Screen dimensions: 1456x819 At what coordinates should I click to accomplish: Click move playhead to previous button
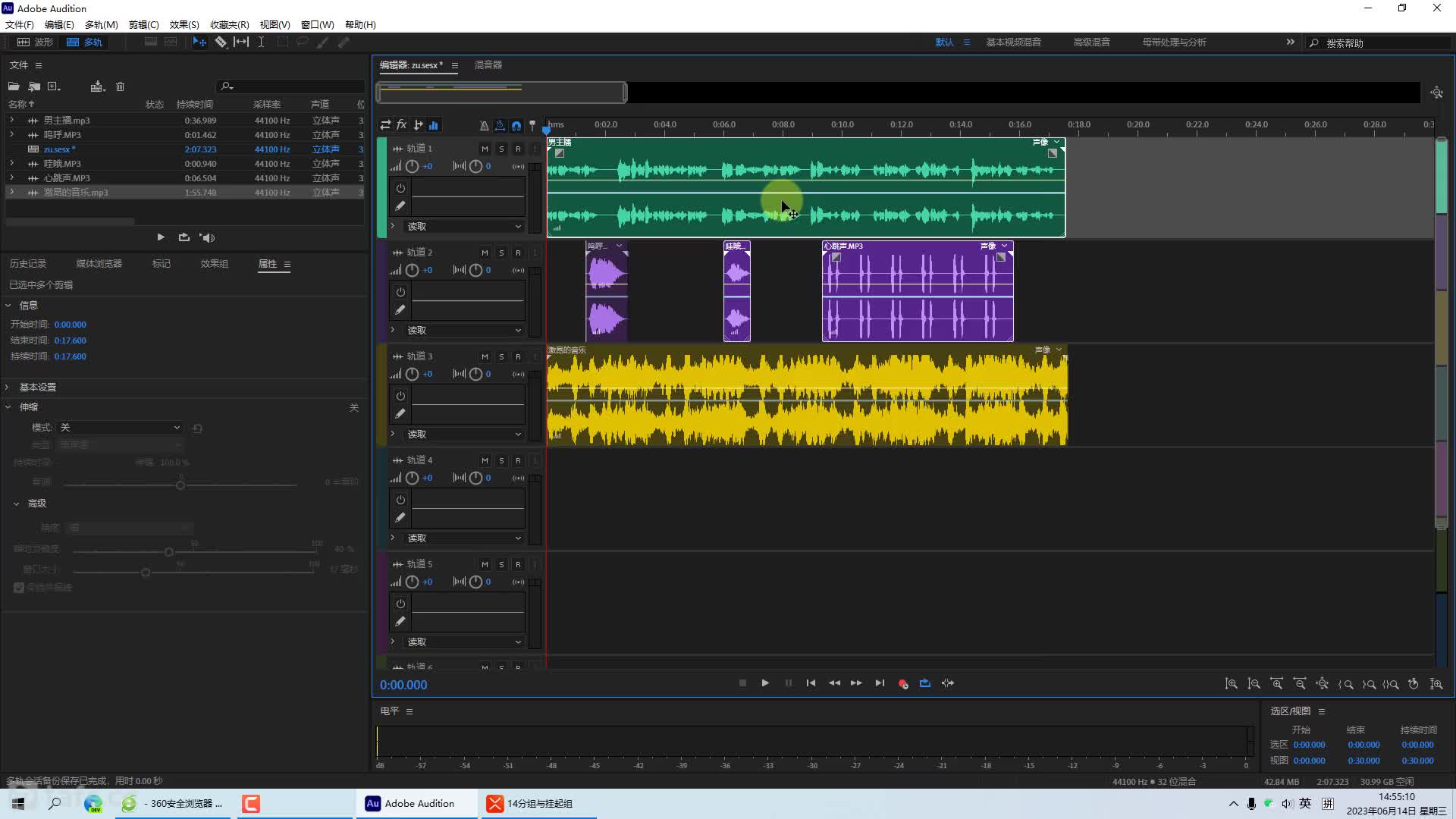pyautogui.click(x=811, y=683)
